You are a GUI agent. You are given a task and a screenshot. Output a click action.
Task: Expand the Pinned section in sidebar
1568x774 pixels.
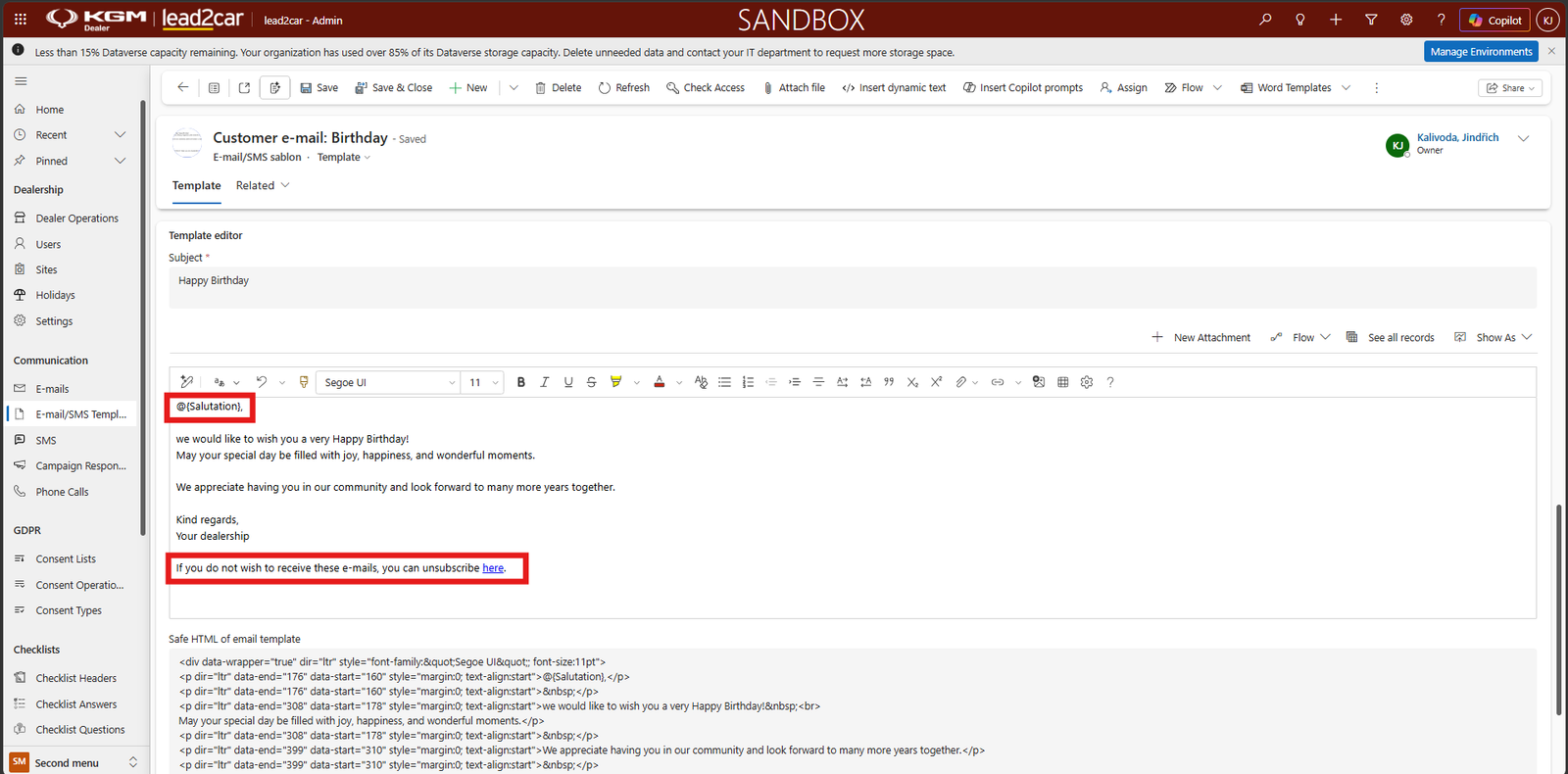(x=121, y=161)
